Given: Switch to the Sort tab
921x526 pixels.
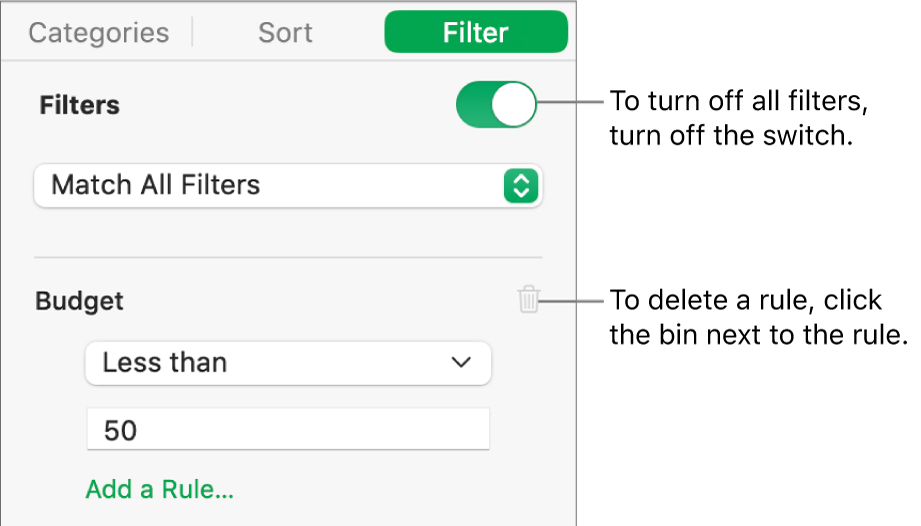Looking at the screenshot, I should pyautogui.click(x=285, y=32).
